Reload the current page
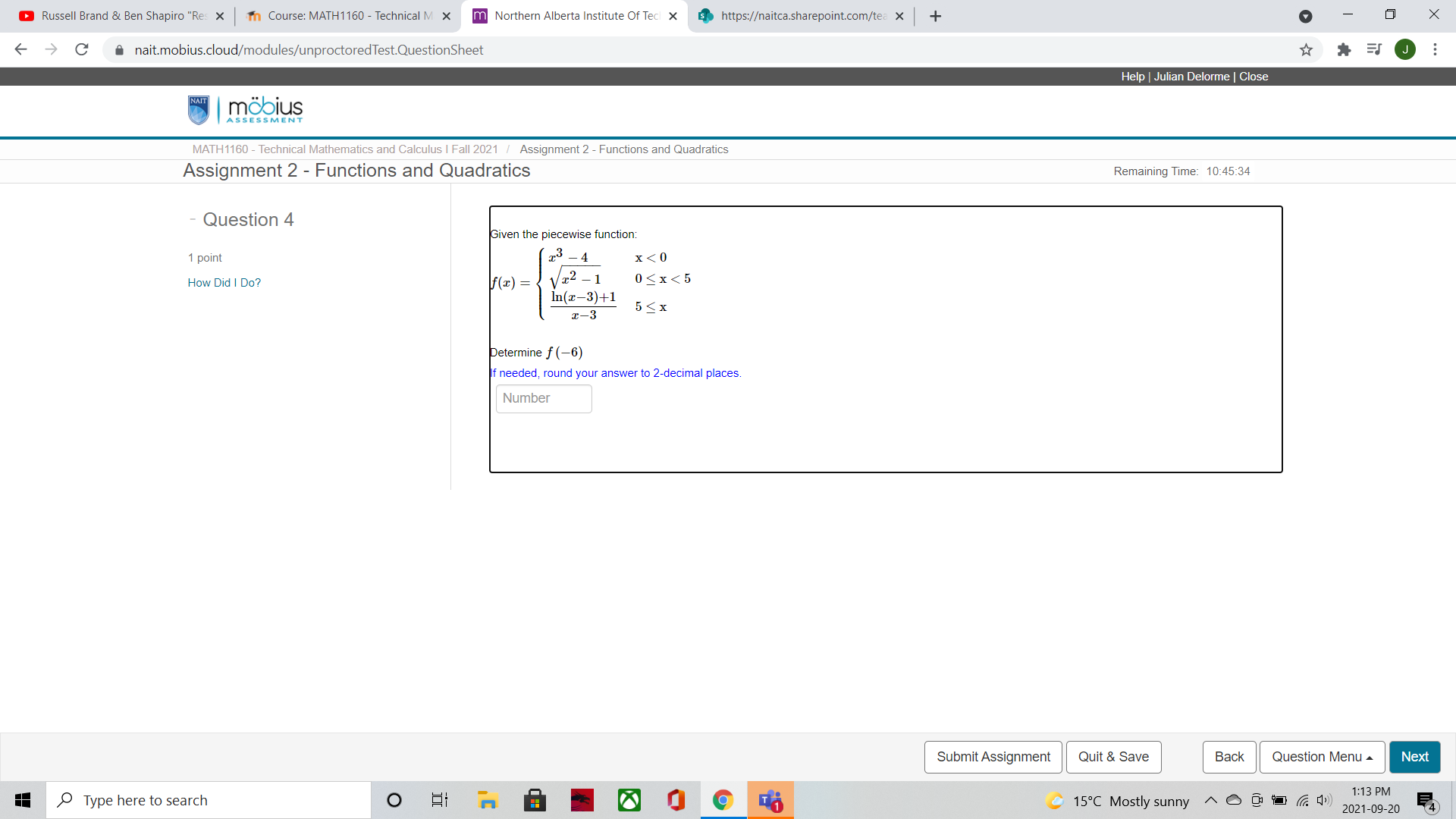The width and height of the screenshot is (1456, 819). coord(82,50)
